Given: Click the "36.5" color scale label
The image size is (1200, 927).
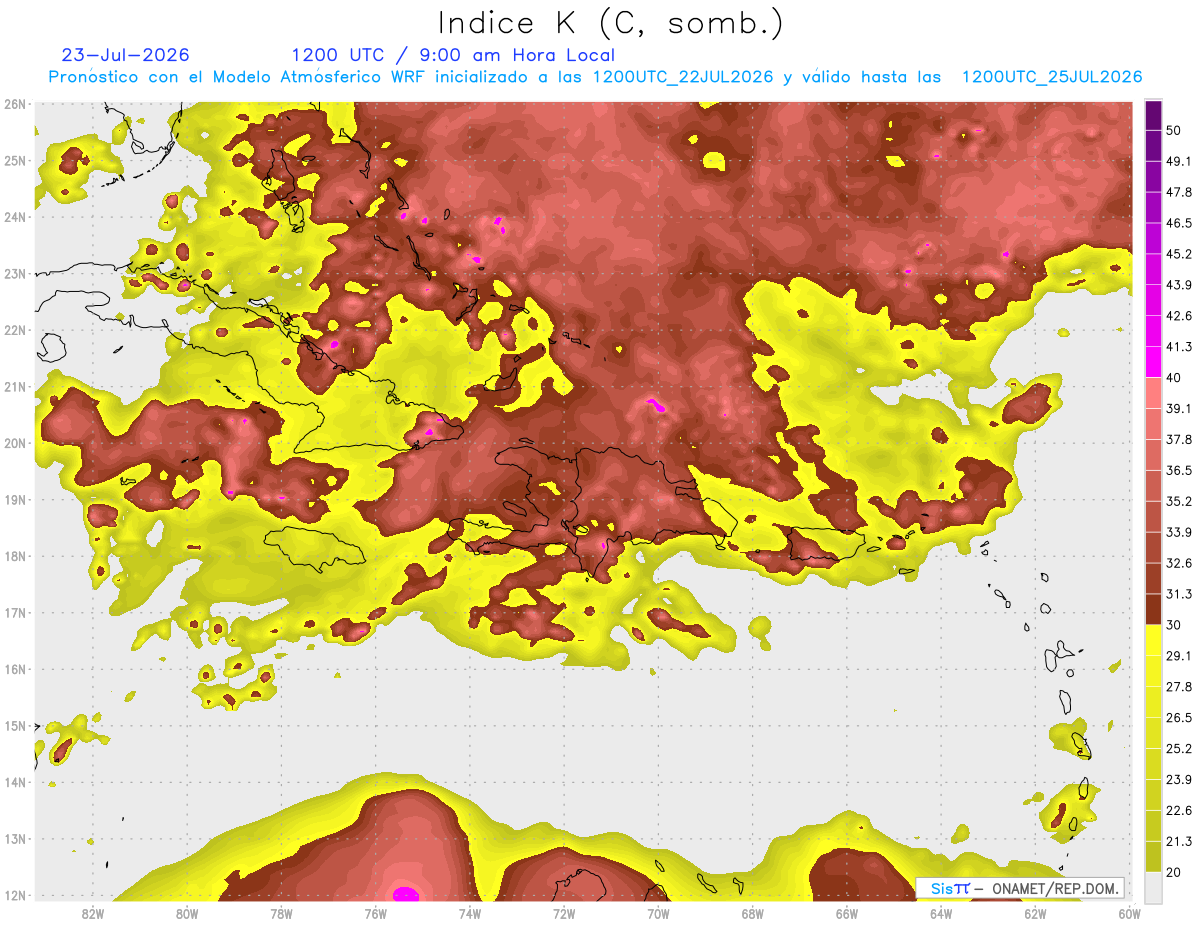Looking at the screenshot, I should point(1179,470).
